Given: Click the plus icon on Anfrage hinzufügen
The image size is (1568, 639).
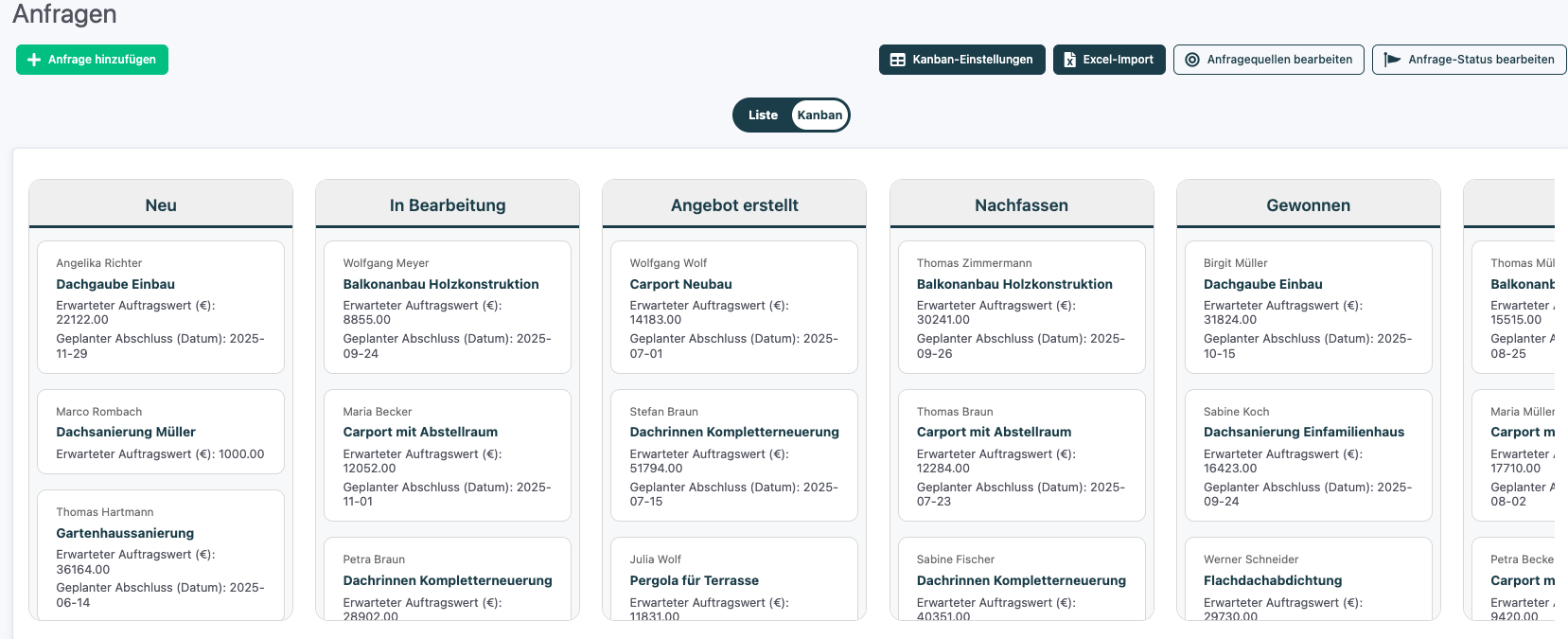Looking at the screenshot, I should [x=34, y=60].
